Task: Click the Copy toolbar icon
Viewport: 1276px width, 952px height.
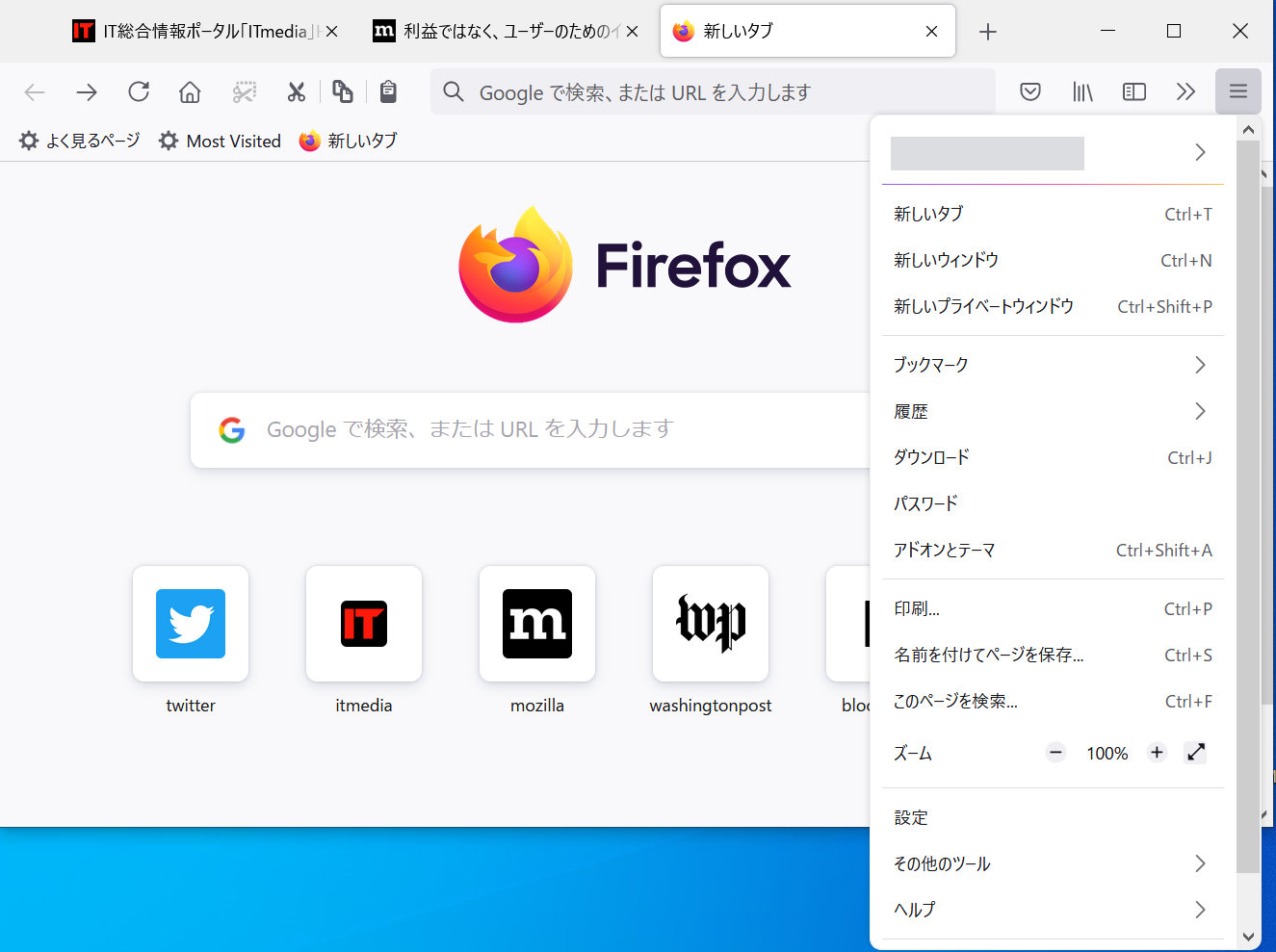Action: 342,92
